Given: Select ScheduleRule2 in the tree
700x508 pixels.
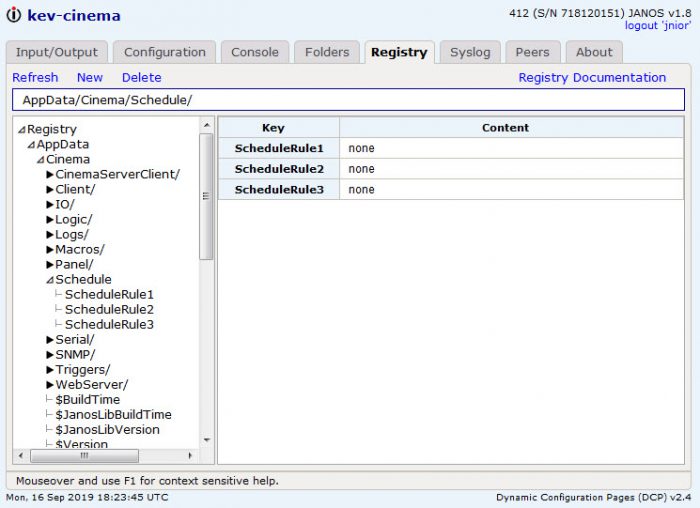Looking at the screenshot, I should pos(109,309).
